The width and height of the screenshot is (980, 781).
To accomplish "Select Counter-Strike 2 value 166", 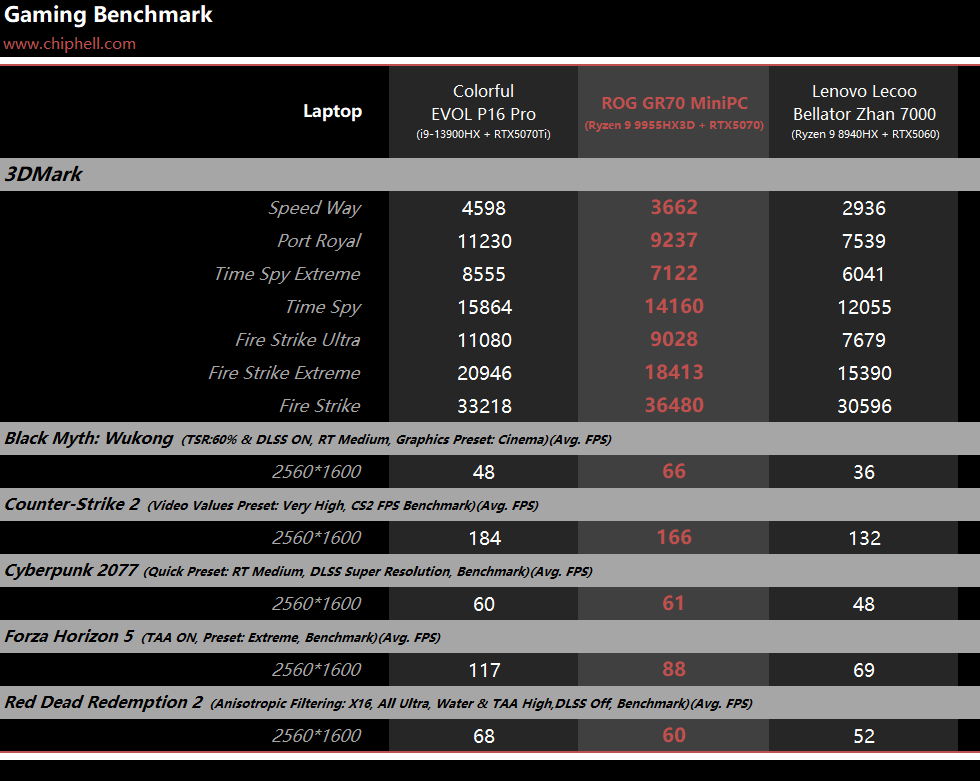I will (x=674, y=537).
